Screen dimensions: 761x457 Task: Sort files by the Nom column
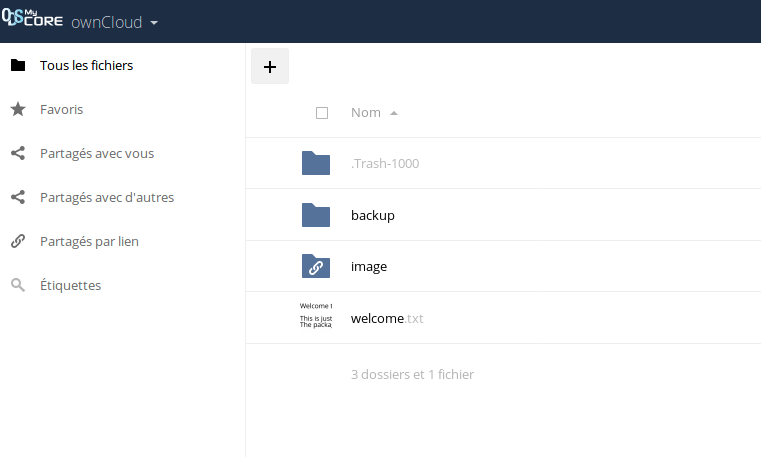pyautogui.click(x=366, y=113)
